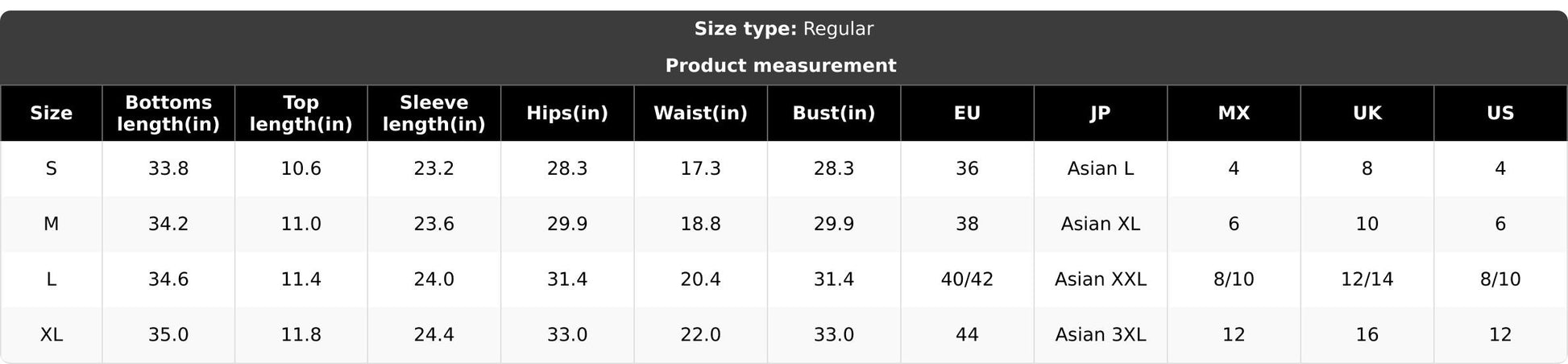
Task: Click the JP column header
Action: 1101,113
